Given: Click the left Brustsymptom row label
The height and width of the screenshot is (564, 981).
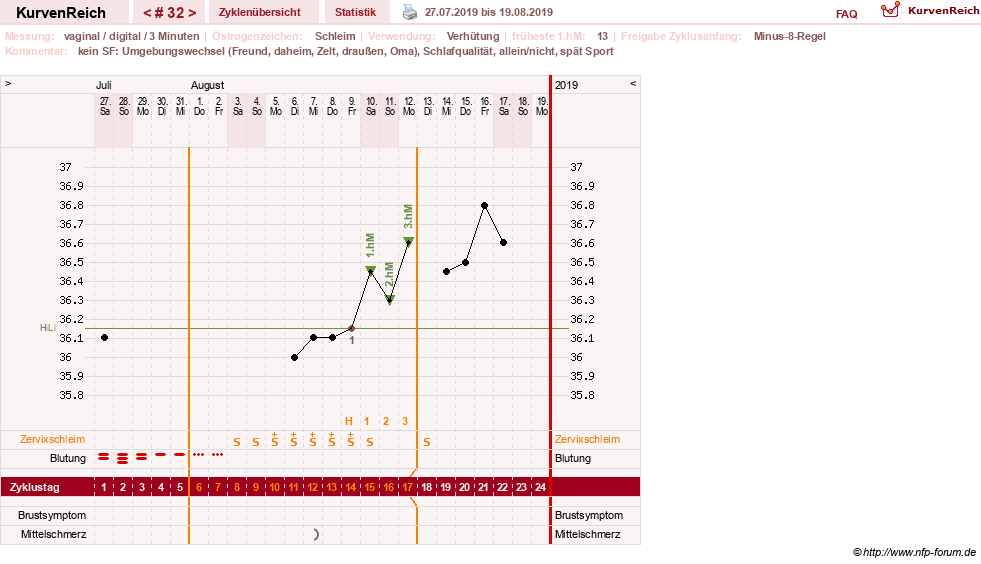Looking at the screenshot, I should [52, 515].
